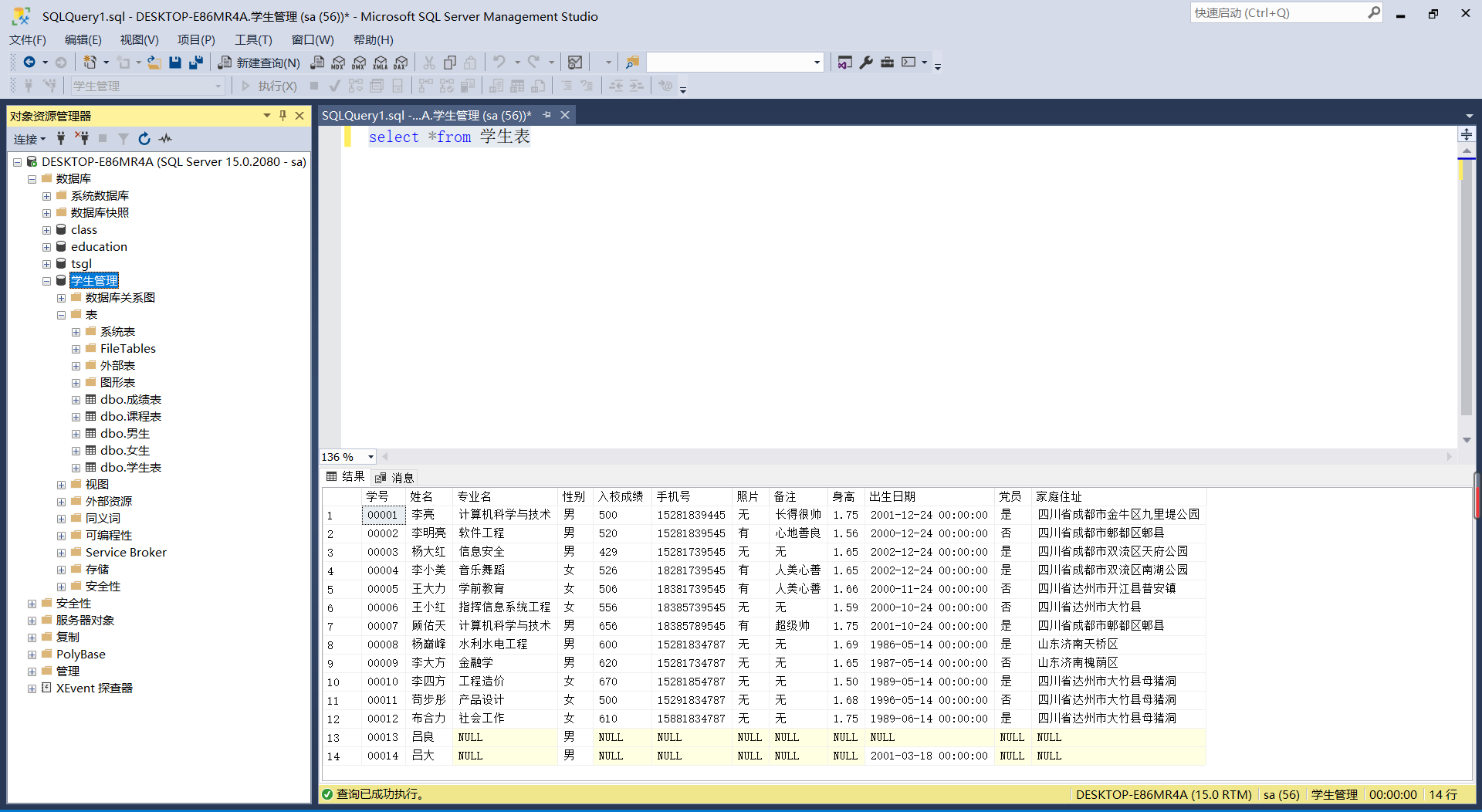Open the 工具(T) menu
Viewport: 1482px width, 812px height.
253,39
